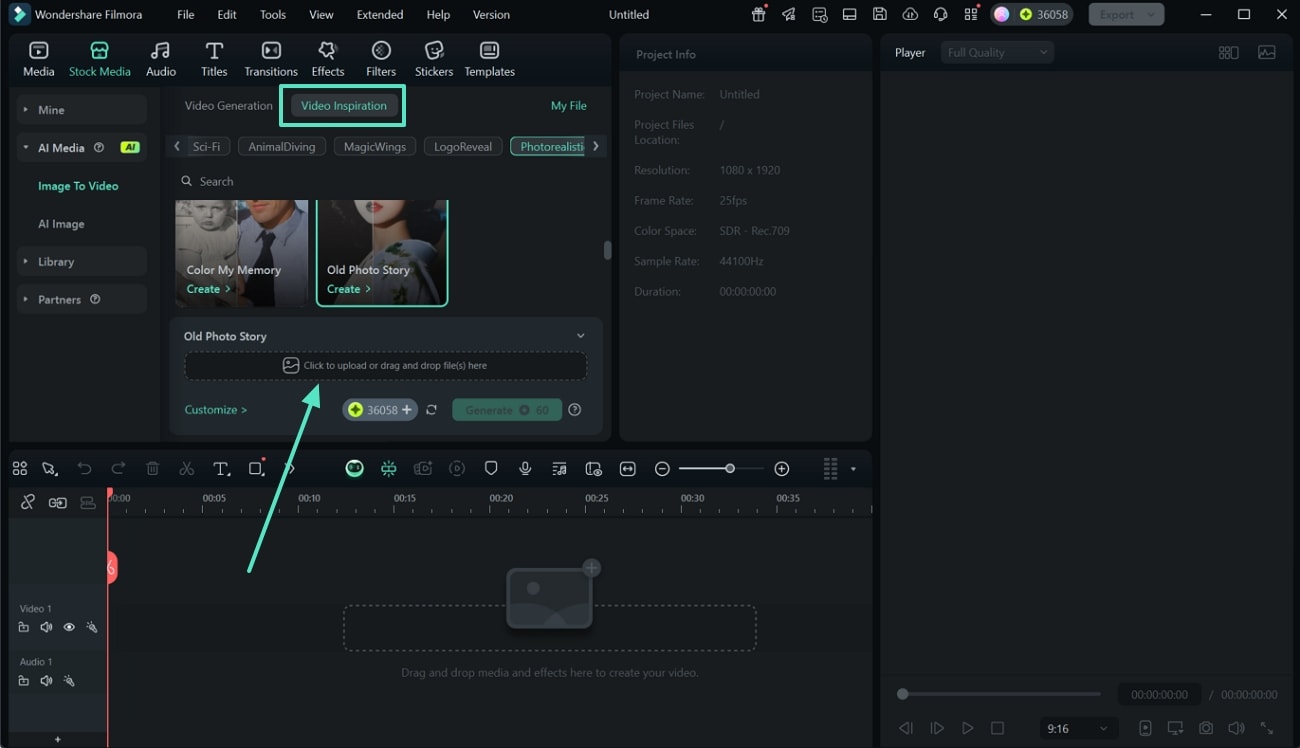Viewport: 1300px width, 748px height.
Task: Click the Generate button
Action: click(x=507, y=410)
